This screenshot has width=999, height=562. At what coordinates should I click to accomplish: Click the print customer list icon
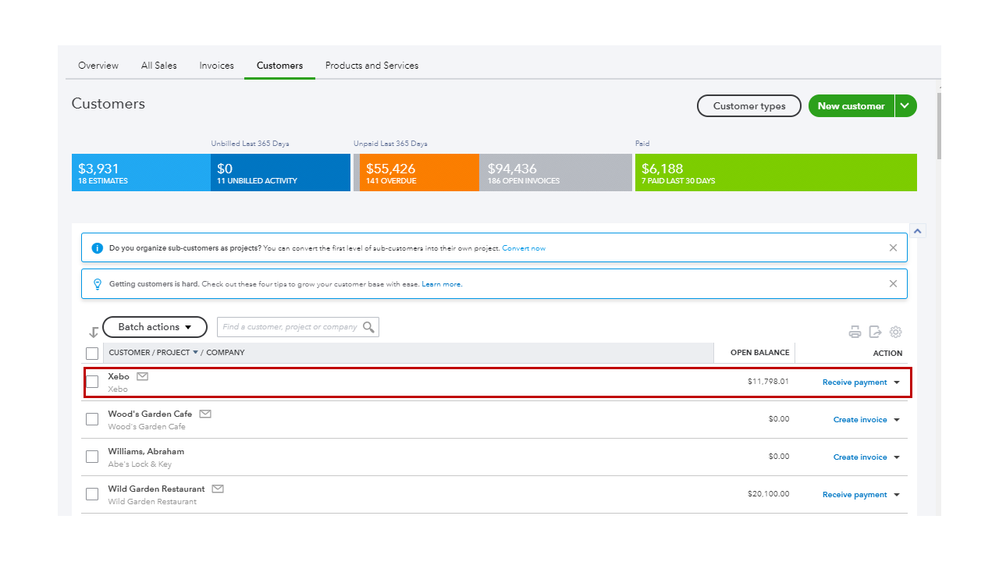[855, 332]
